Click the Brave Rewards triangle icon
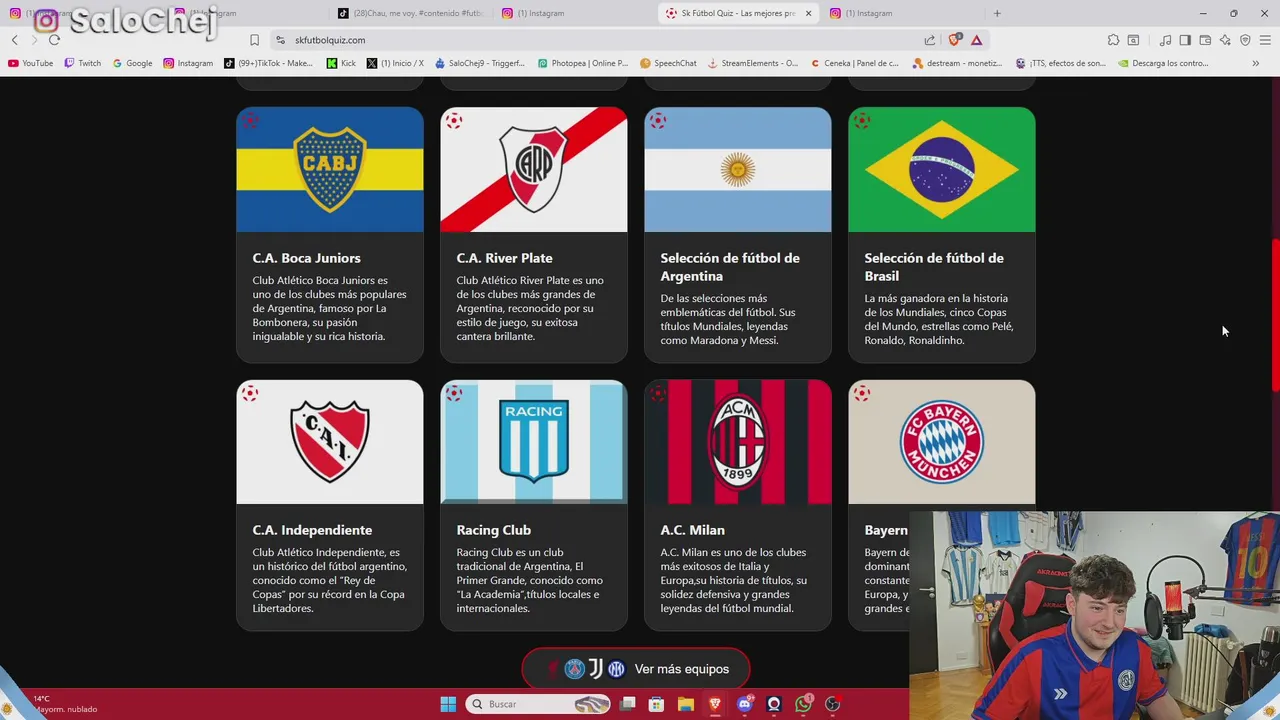The width and height of the screenshot is (1280, 720). click(x=976, y=40)
